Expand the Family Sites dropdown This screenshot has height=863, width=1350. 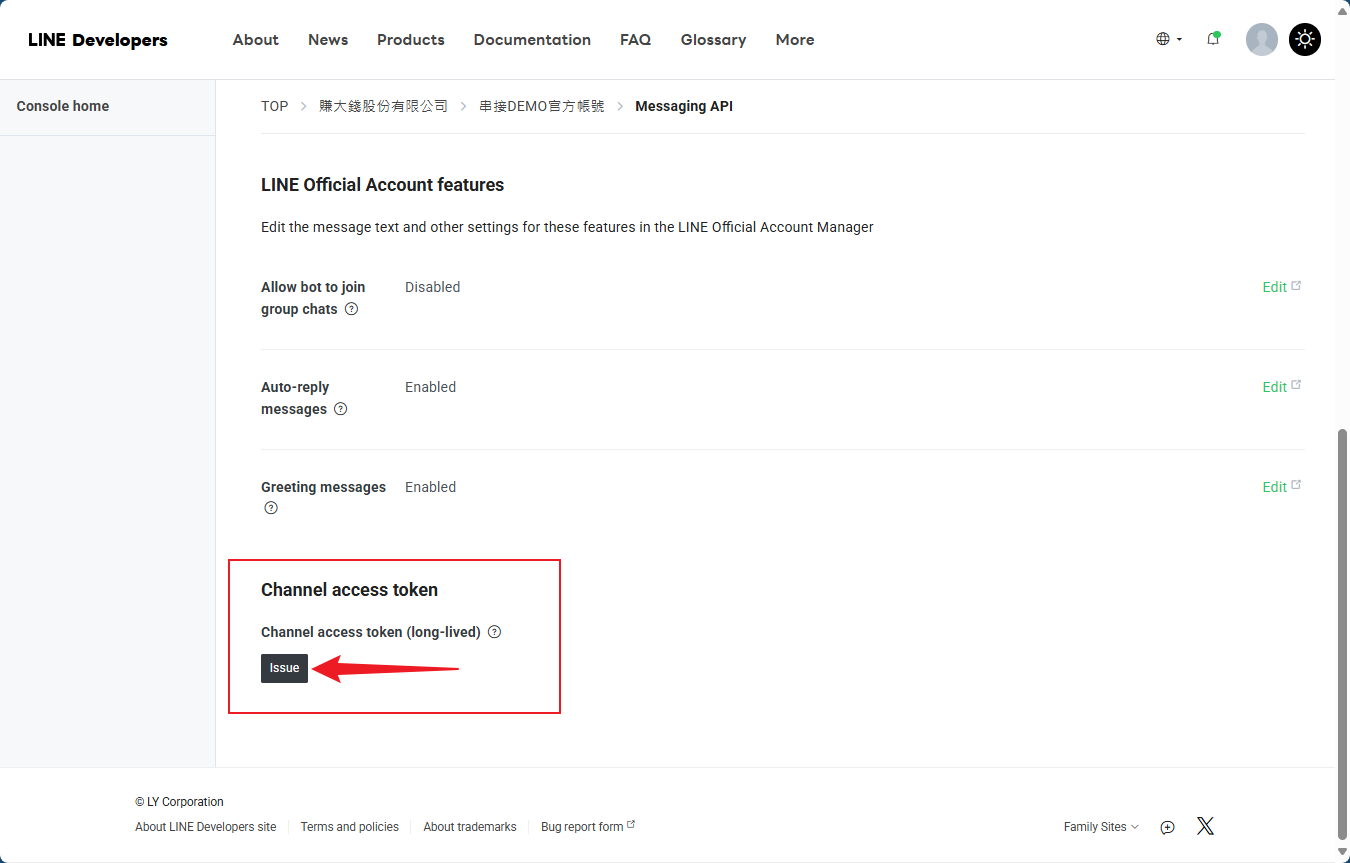coord(1101,827)
